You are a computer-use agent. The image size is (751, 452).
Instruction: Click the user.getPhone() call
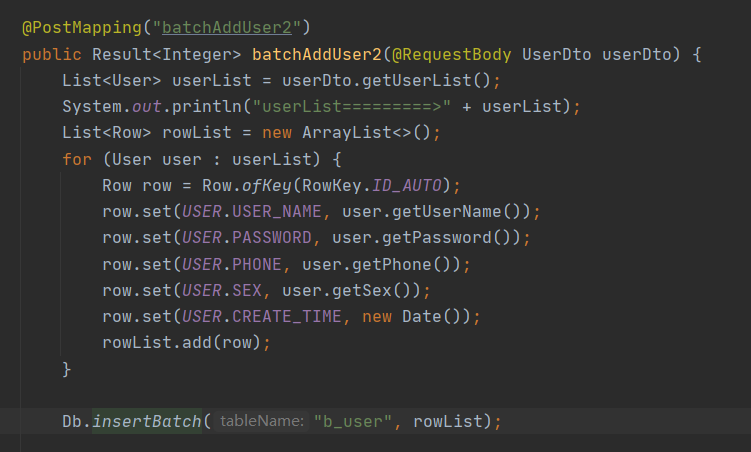381,264
